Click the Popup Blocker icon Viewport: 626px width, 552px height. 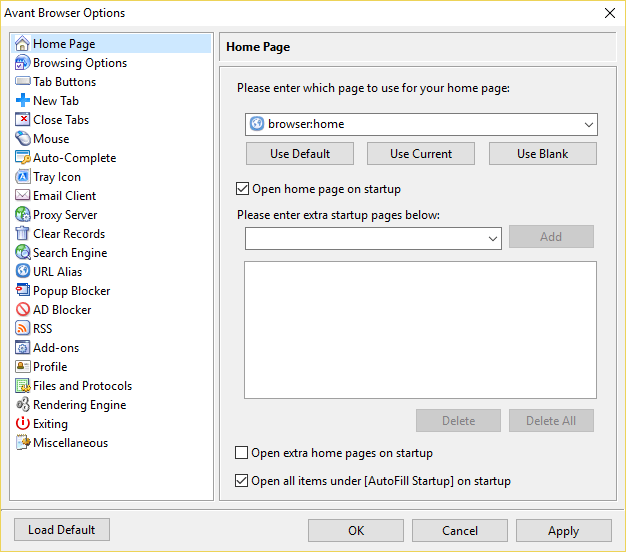[x=22, y=290]
